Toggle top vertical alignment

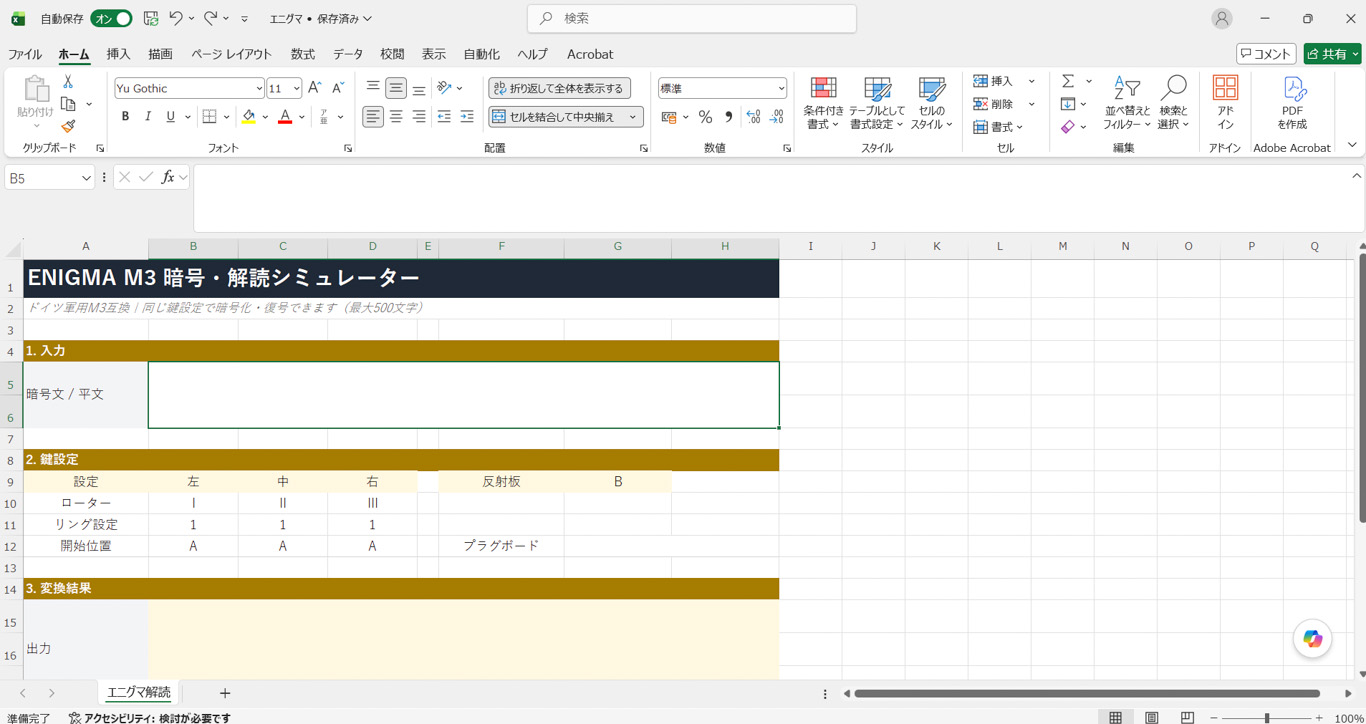(x=373, y=88)
